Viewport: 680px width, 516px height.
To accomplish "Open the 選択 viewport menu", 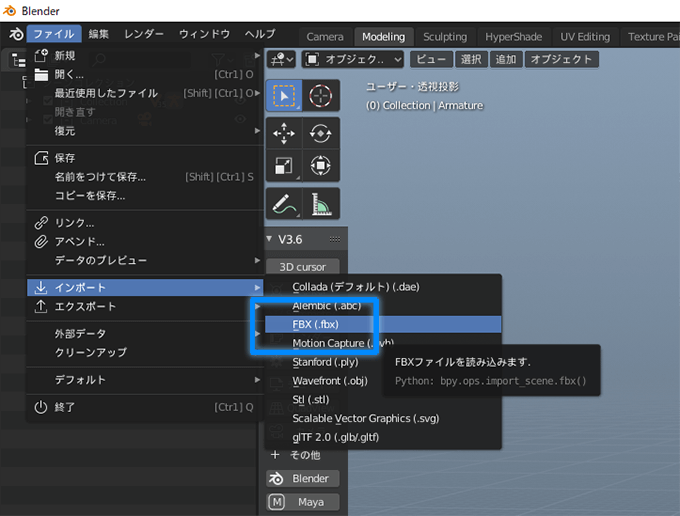I will point(471,59).
